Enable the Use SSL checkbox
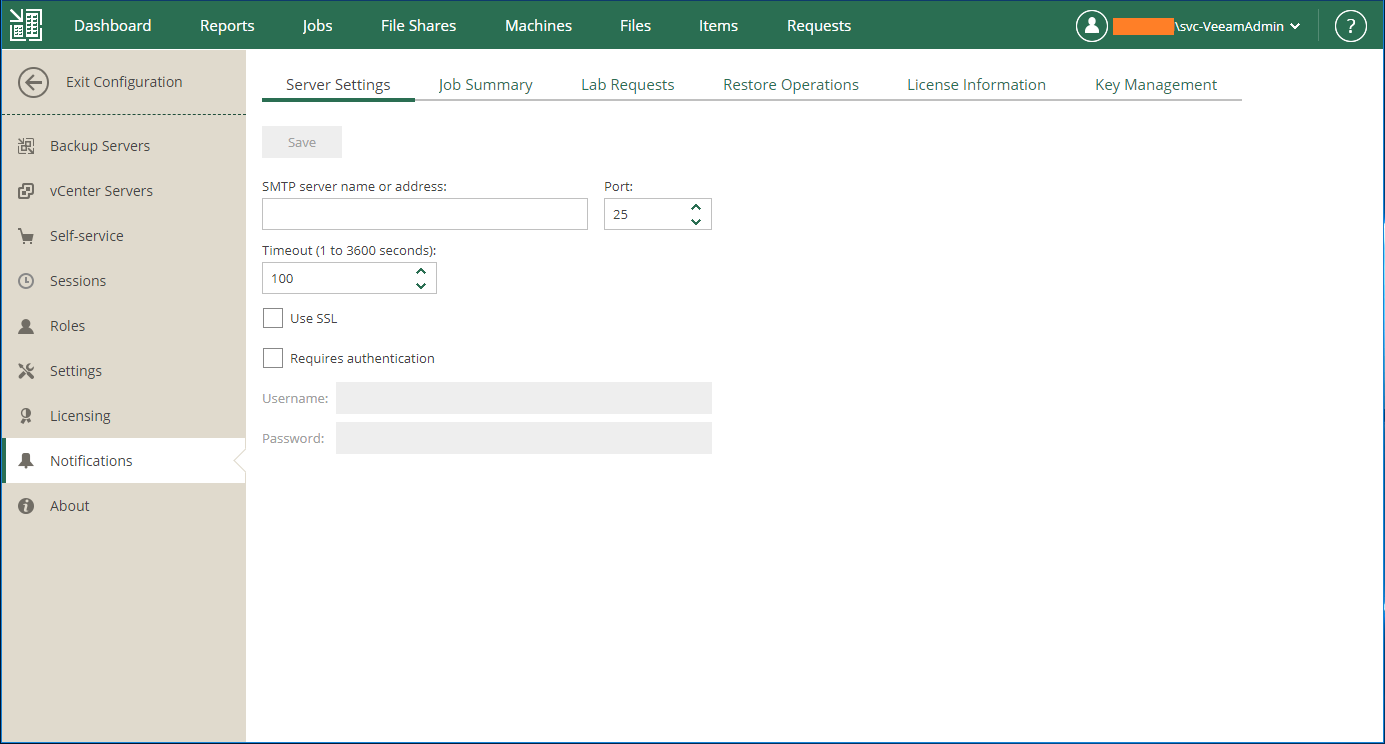Image resolution: width=1385 pixels, height=744 pixels. click(x=273, y=318)
